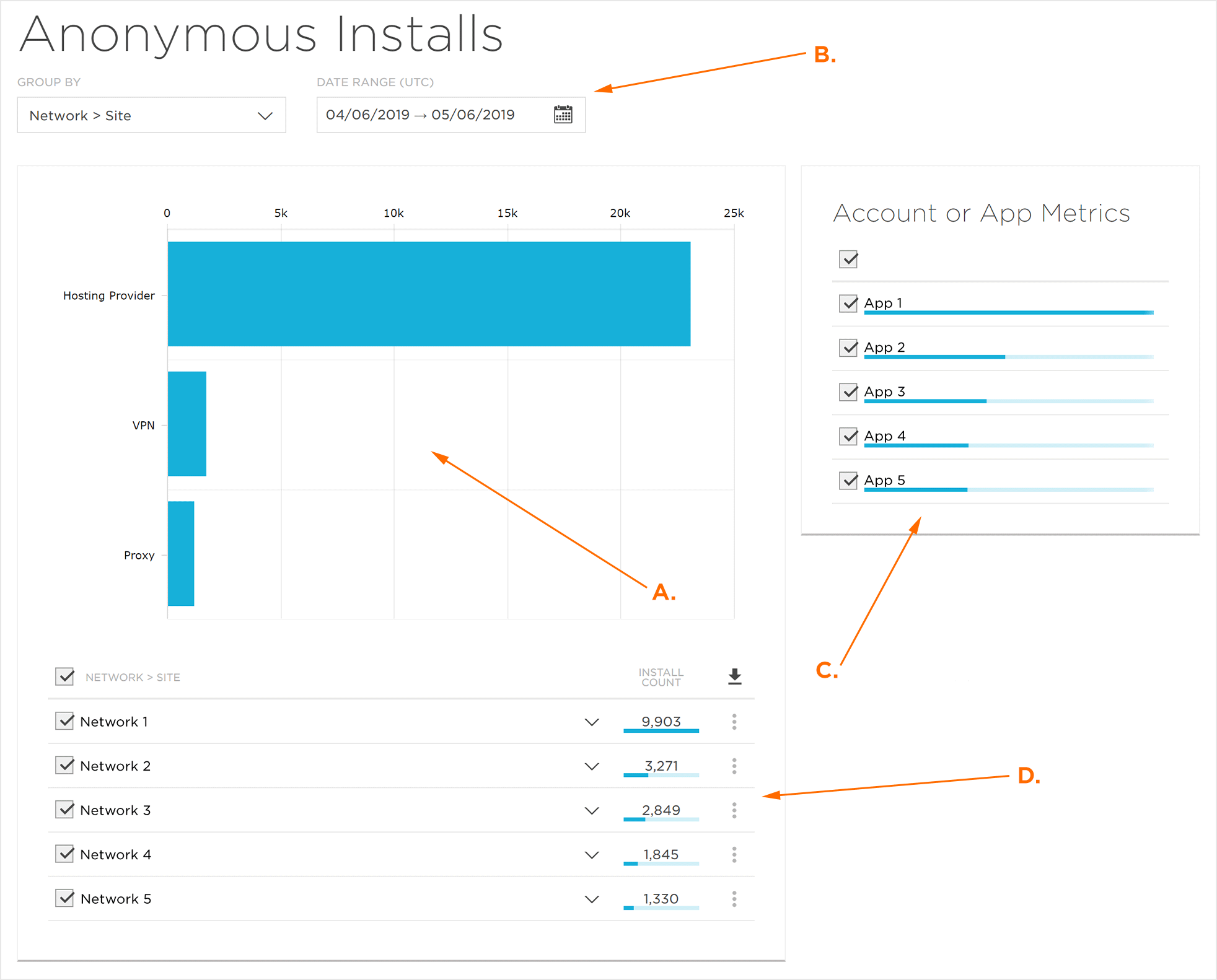Click the App 2 metric progress bar

(x=1008, y=357)
